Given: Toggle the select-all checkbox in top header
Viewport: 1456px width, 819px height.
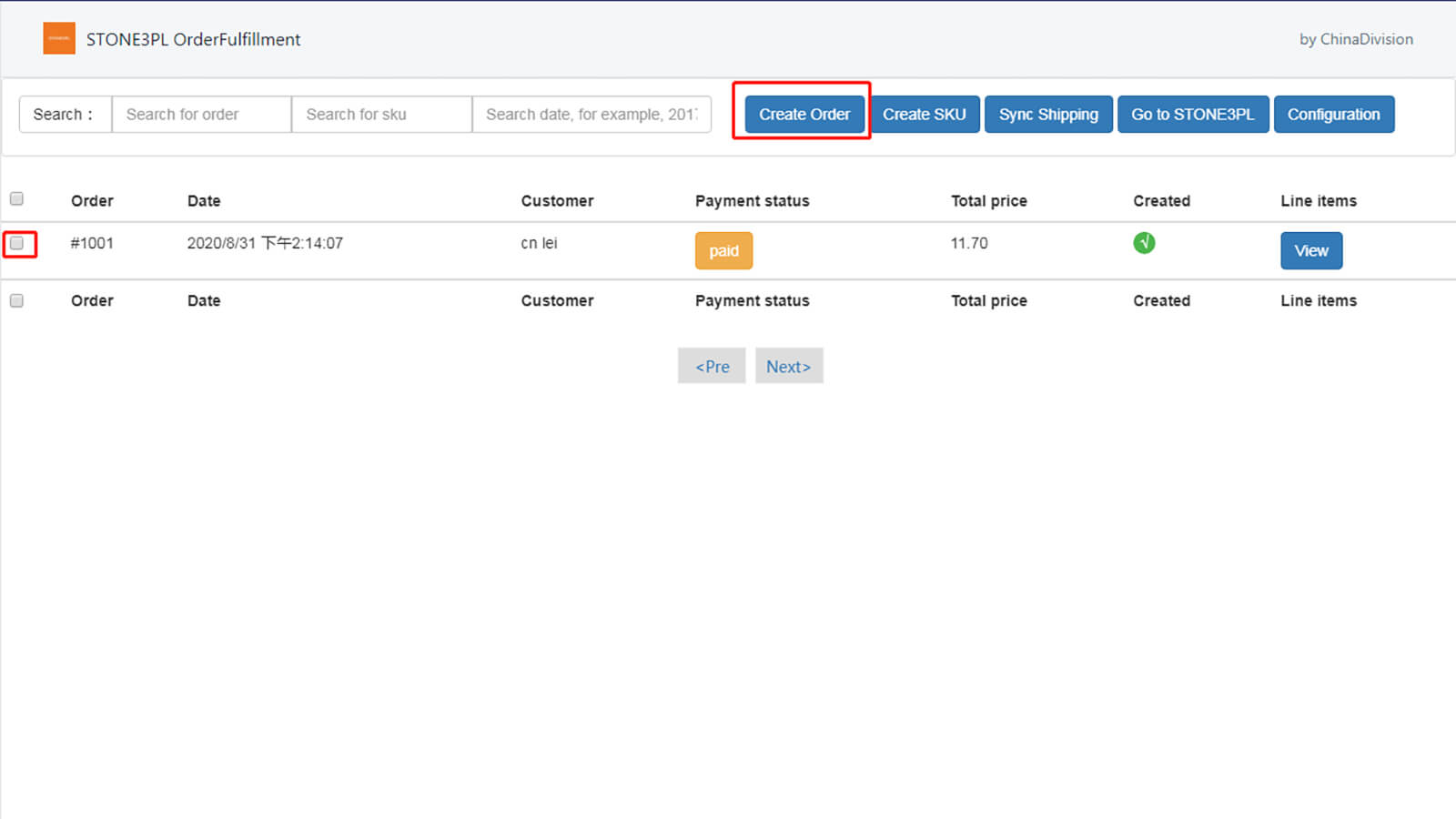Looking at the screenshot, I should pos(16,199).
